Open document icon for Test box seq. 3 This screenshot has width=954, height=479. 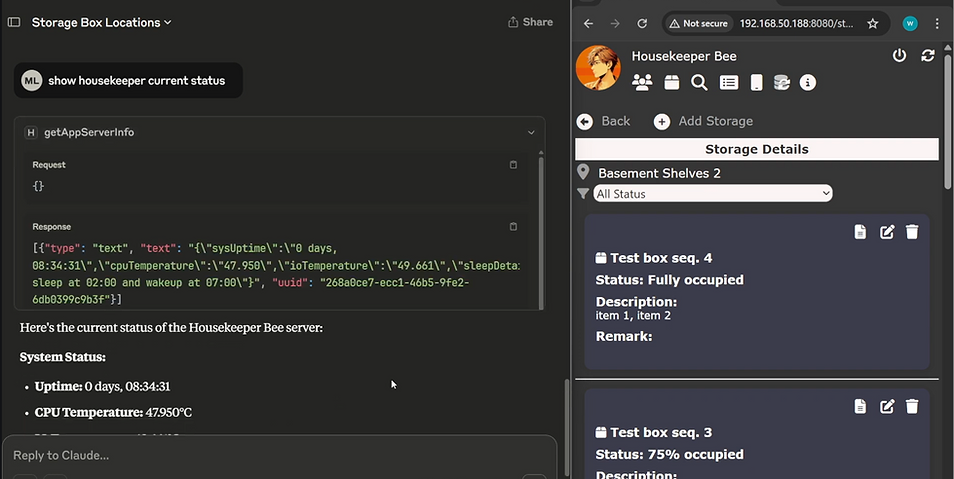point(860,406)
